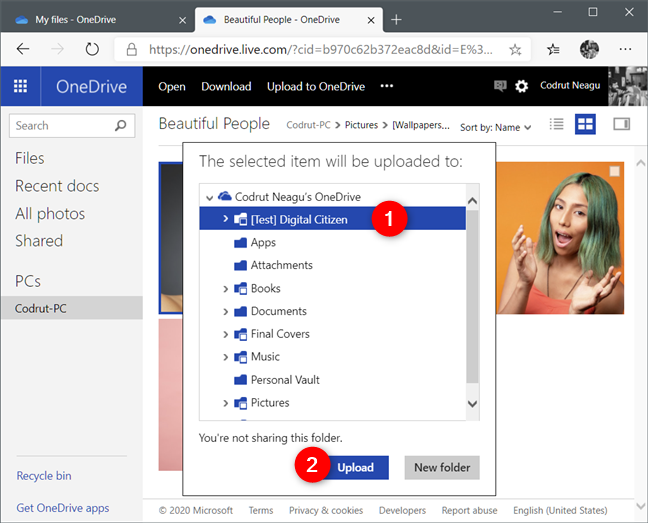Screen dimensions: 648x523
Task: Open Shared in left navigation
Action: coord(39,241)
